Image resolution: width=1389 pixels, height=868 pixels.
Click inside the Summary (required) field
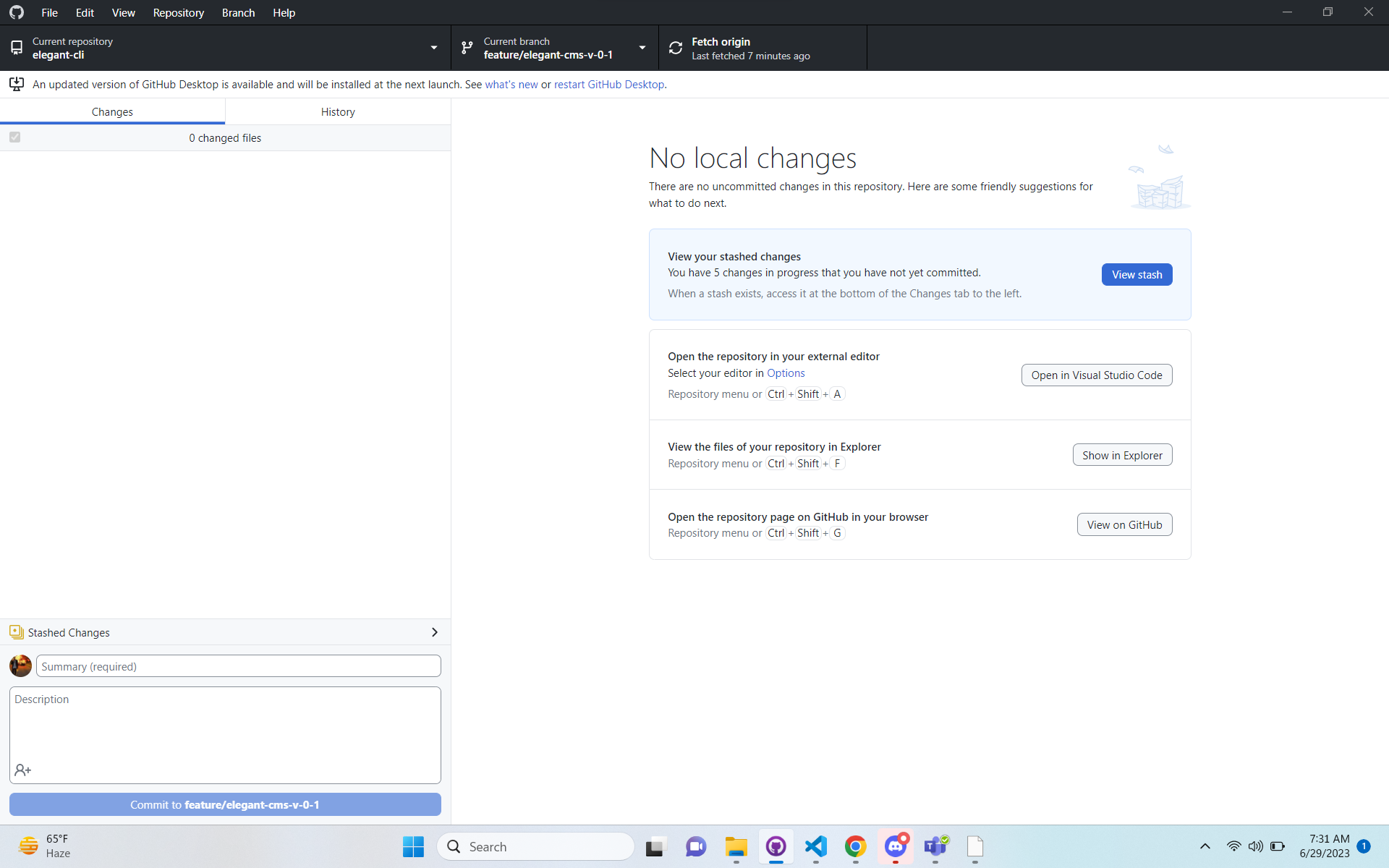[238, 665]
